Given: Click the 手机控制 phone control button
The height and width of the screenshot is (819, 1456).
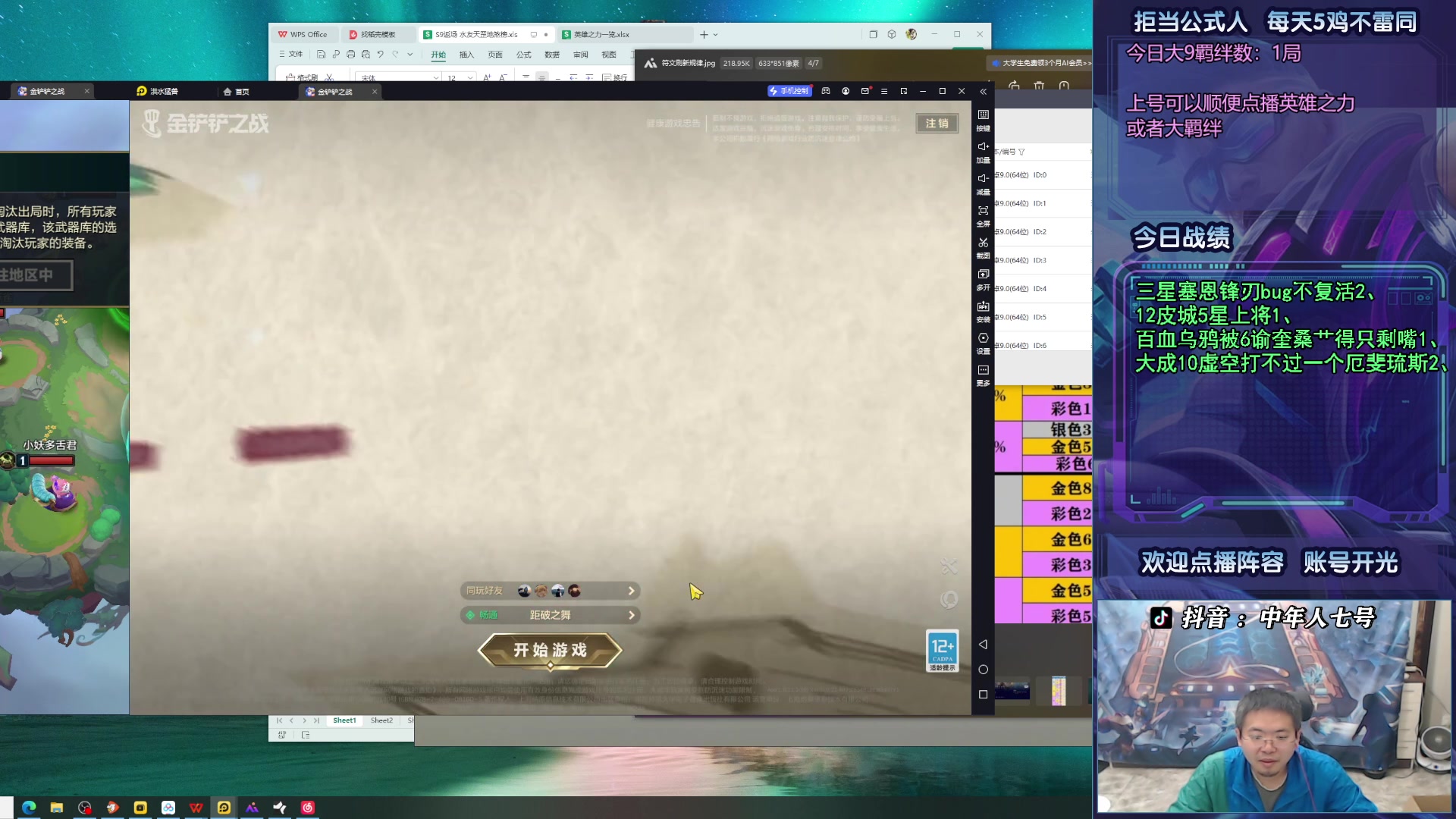Looking at the screenshot, I should (x=789, y=91).
